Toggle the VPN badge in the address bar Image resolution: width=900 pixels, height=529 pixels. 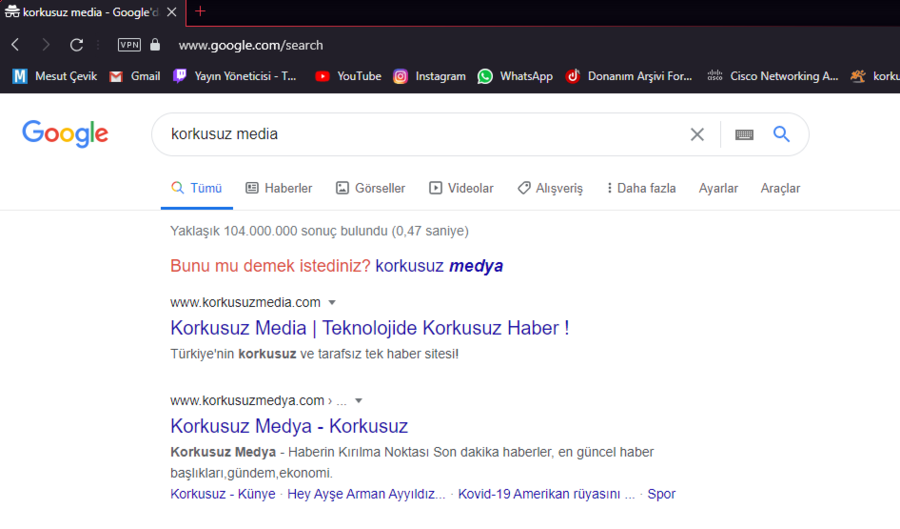coord(129,45)
